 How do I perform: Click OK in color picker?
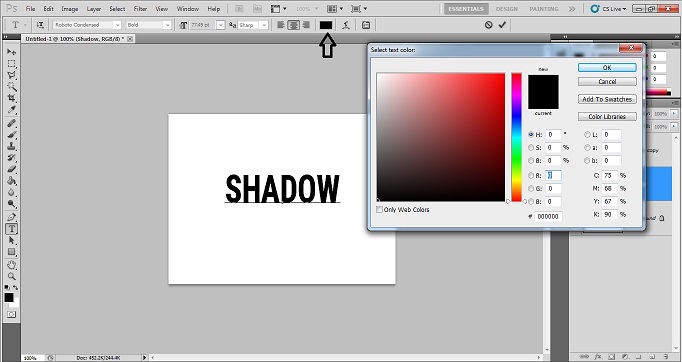tap(607, 67)
